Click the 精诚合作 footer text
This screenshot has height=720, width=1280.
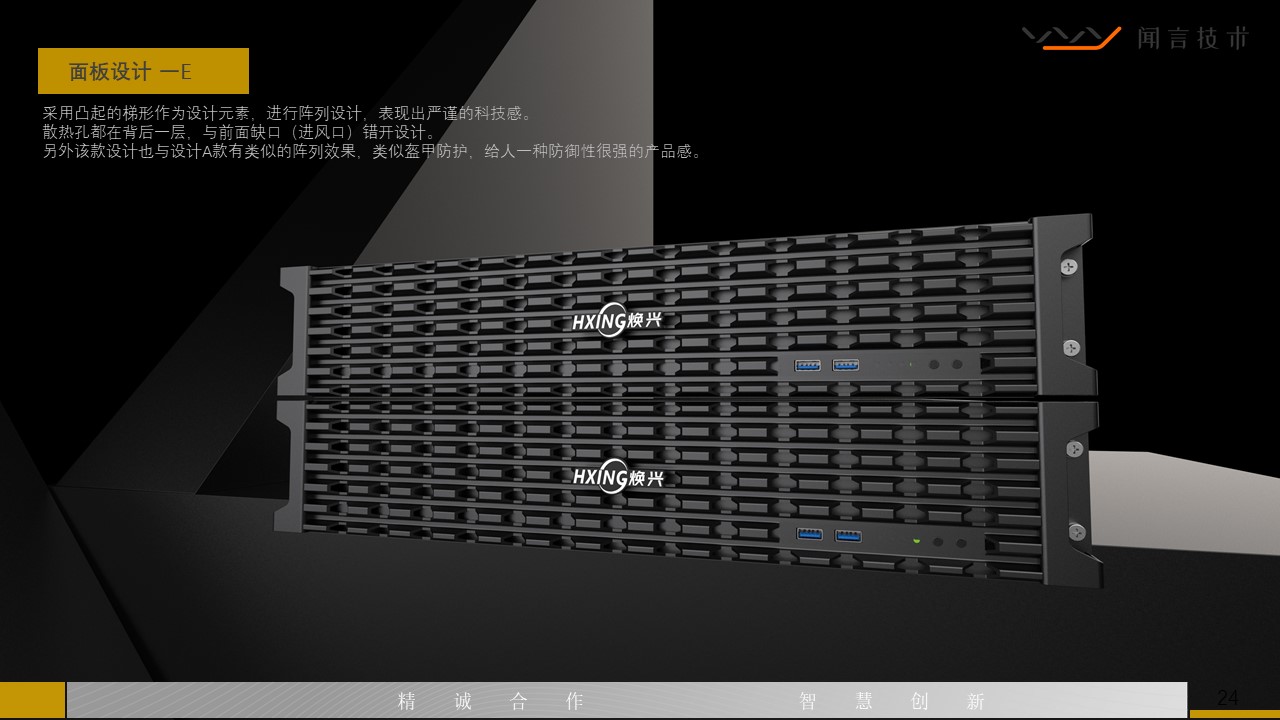(488, 700)
